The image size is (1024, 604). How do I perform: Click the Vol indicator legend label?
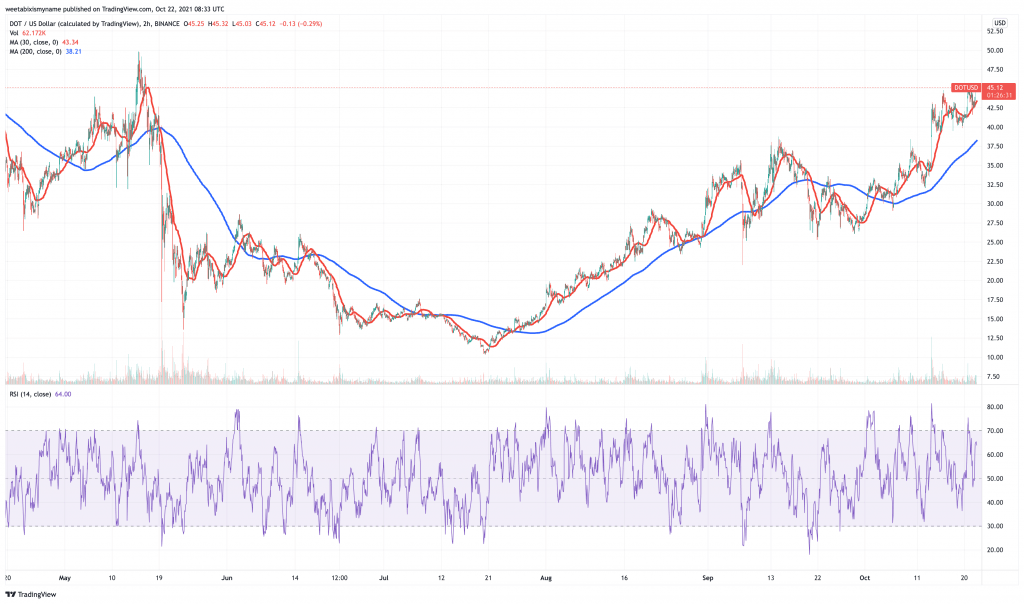14,33
